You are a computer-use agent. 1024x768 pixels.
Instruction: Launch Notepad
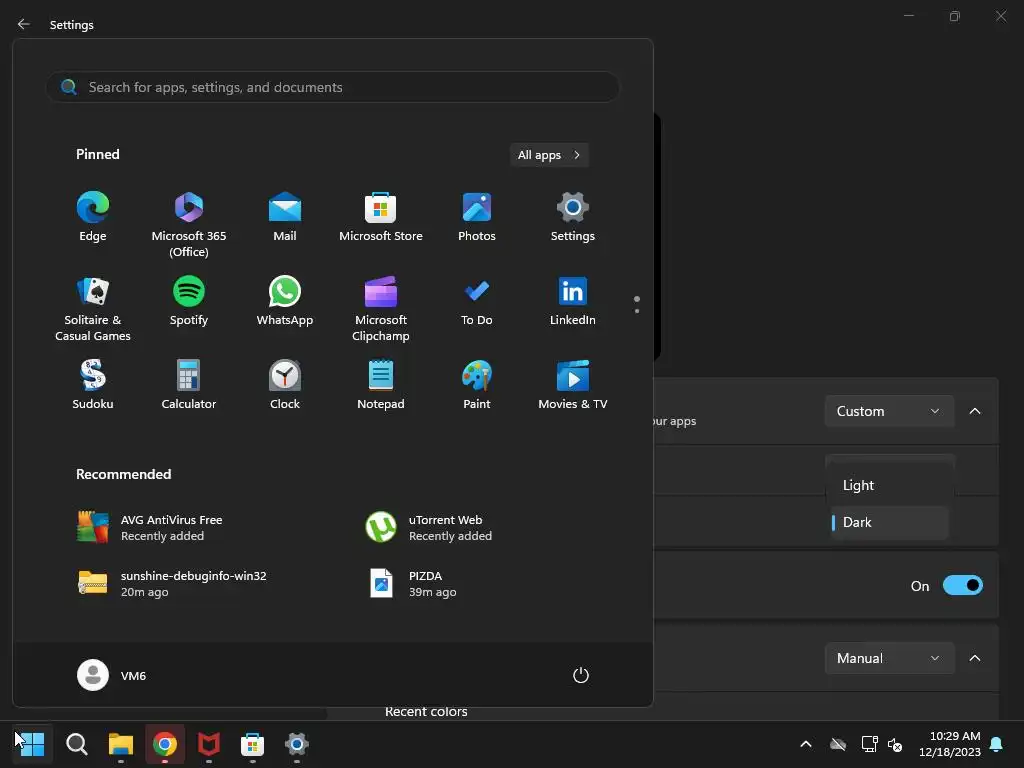point(381,385)
